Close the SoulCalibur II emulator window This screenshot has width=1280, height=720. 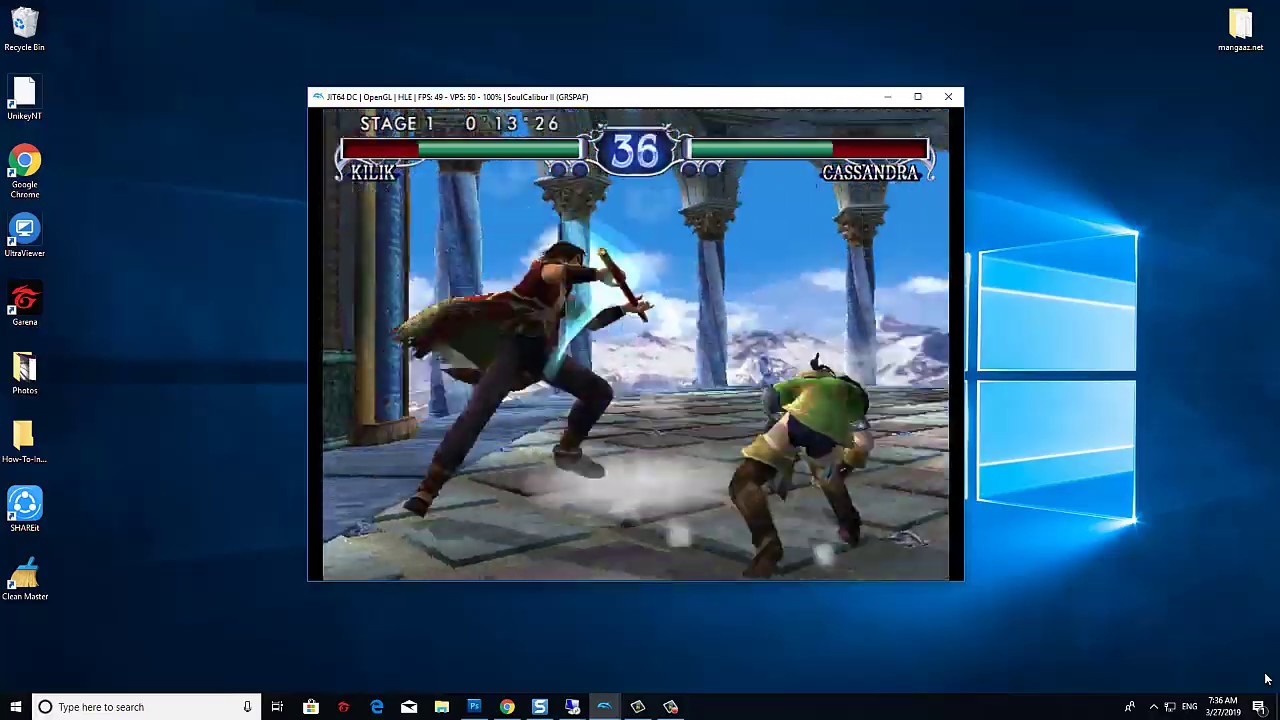[948, 97]
